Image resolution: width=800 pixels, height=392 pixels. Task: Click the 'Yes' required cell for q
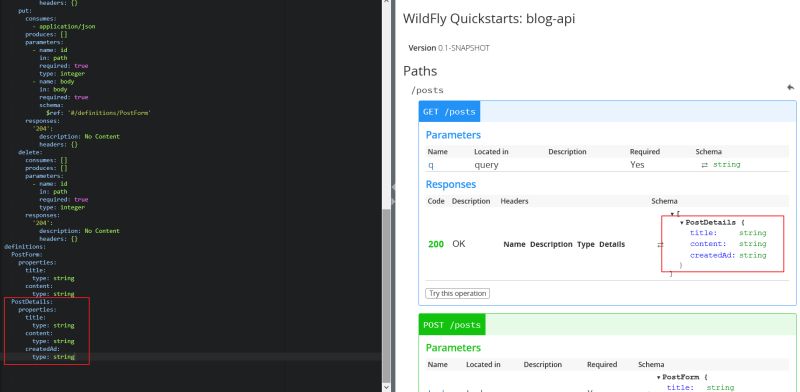pyautogui.click(x=637, y=165)
